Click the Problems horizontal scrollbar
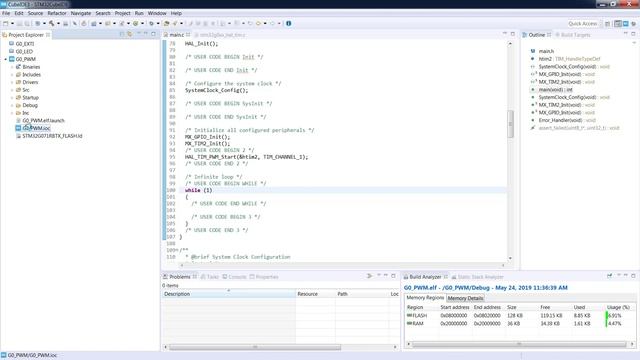 coord(255,347)
